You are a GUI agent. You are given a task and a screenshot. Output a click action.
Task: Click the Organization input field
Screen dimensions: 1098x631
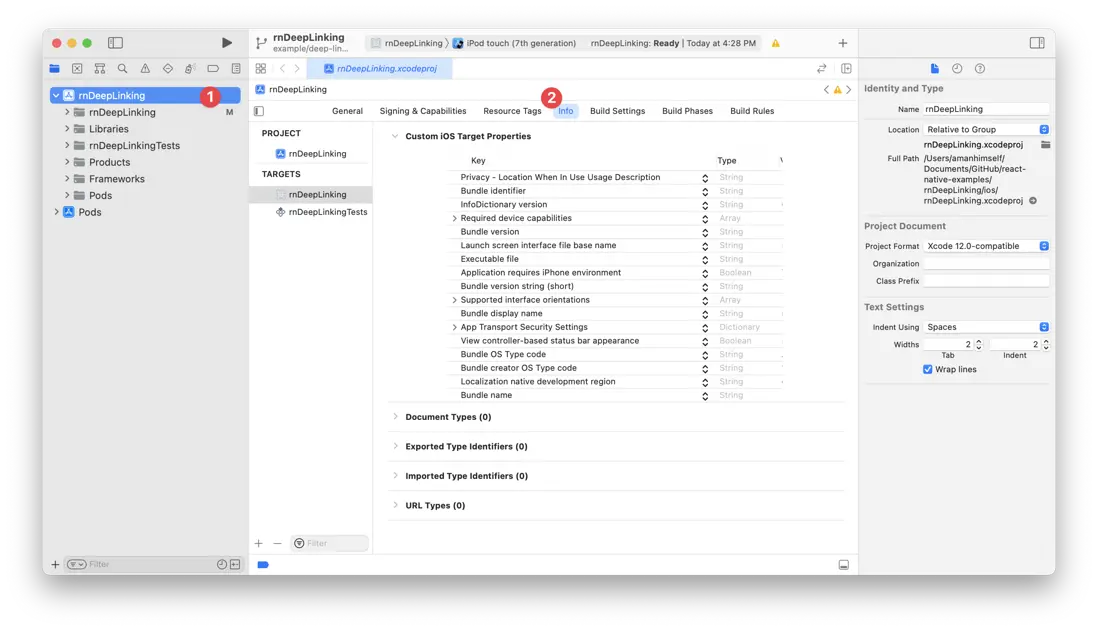[986, 263]
